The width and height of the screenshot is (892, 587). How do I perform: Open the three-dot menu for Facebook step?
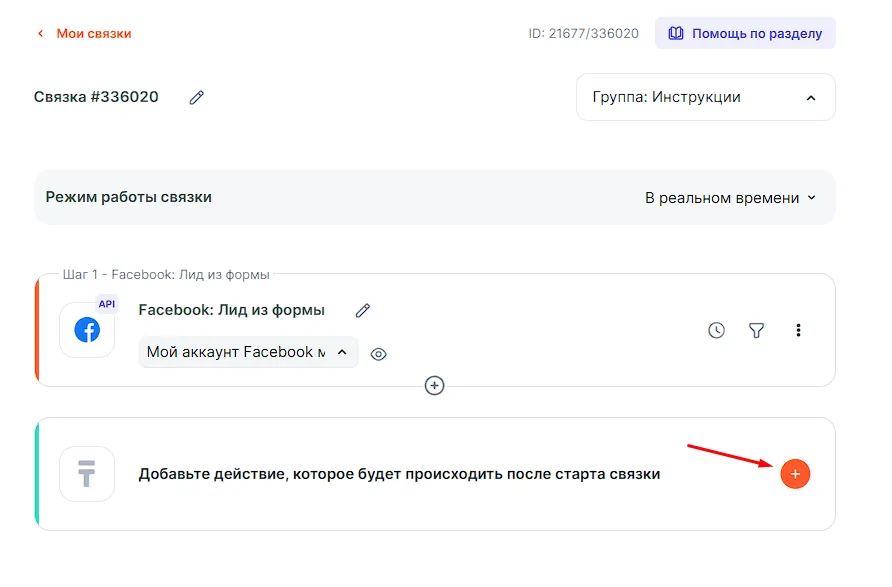coord(798,330)
